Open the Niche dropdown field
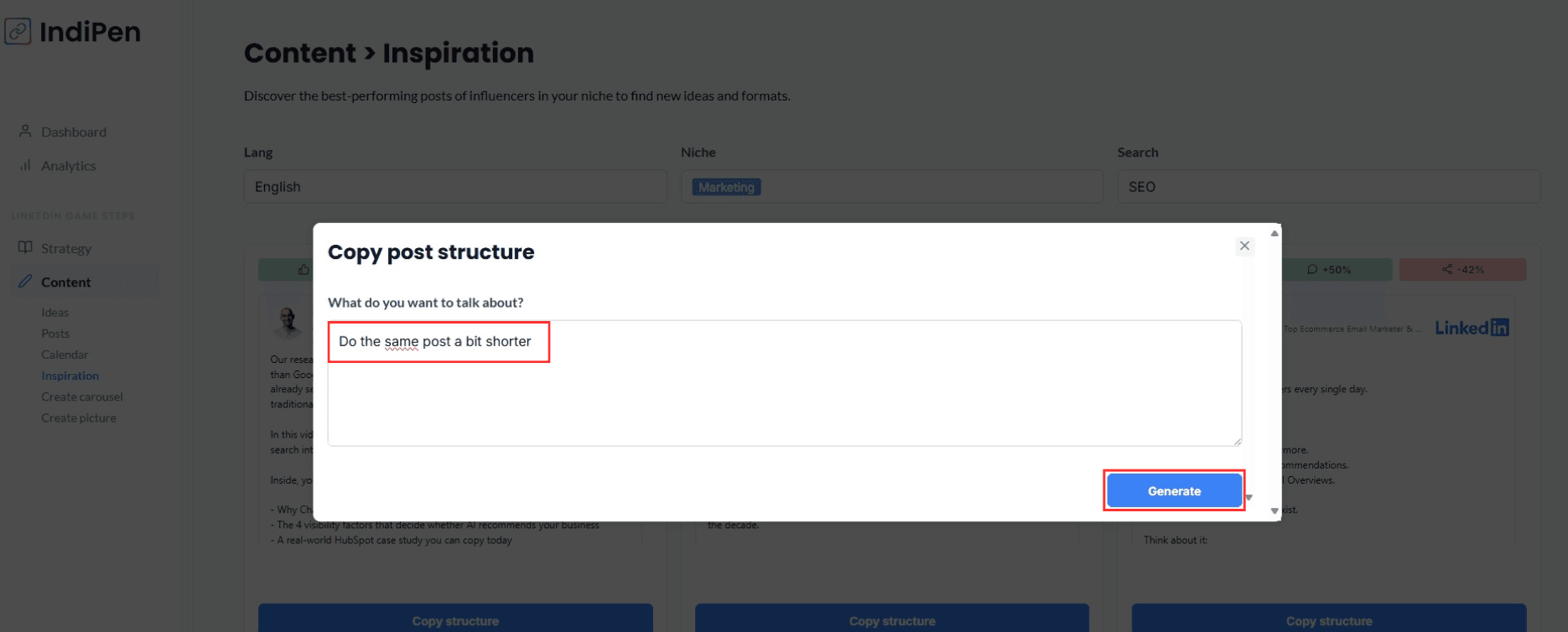Image resolution: width=1568 pixels, height=632 pixels. [x=922, y=187]
